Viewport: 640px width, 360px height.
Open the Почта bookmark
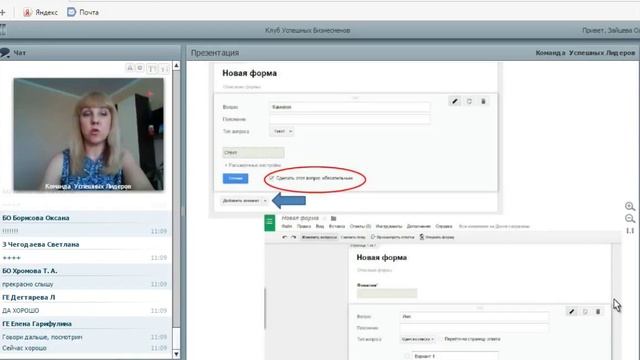(83, 12)
